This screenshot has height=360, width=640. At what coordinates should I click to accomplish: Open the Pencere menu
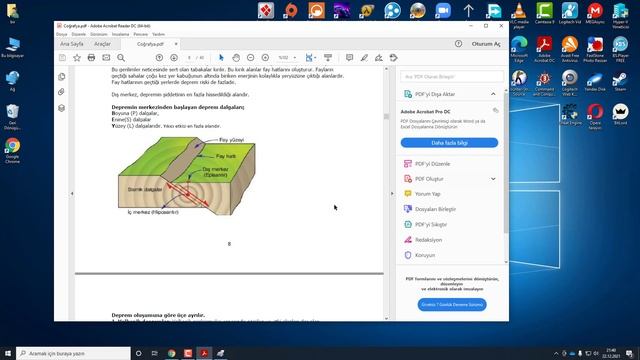pos(140,34)
